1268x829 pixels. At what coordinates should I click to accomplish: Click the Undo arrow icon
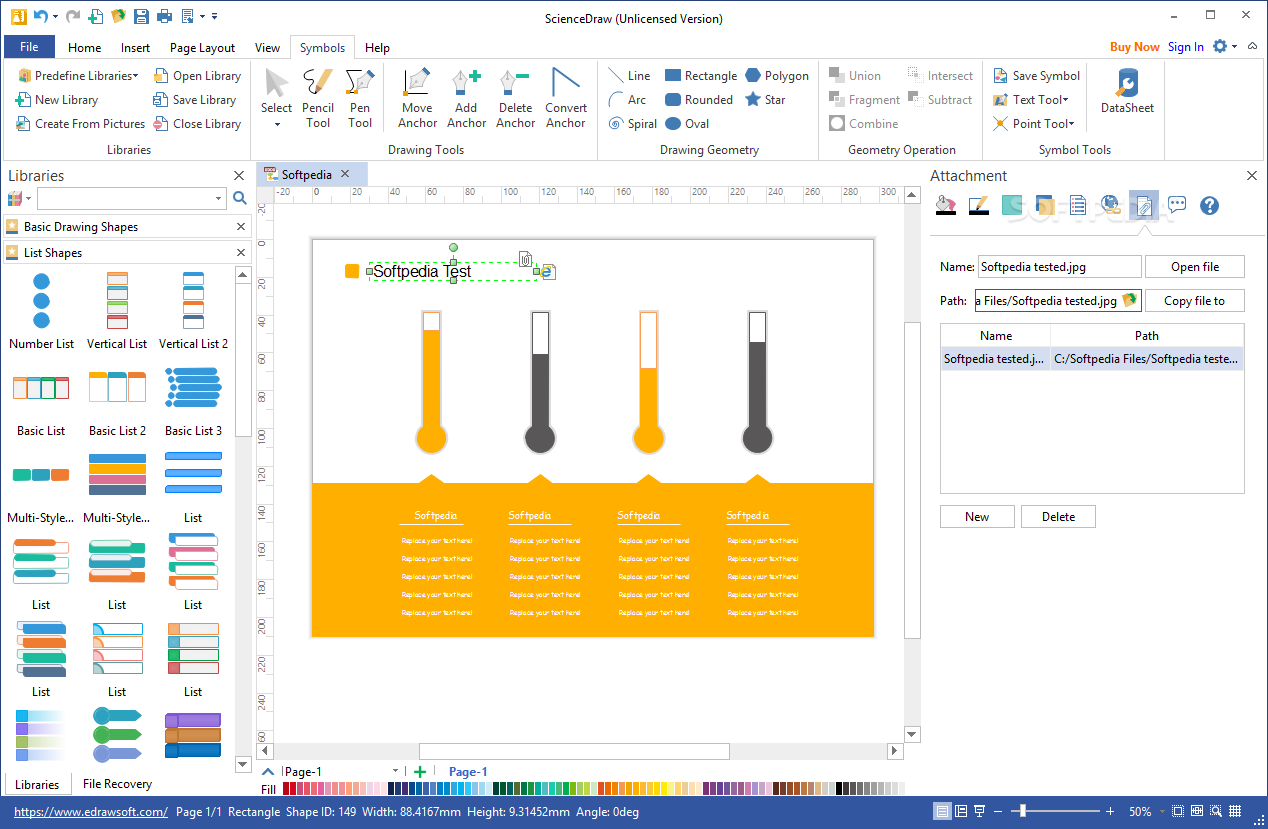click(x=39, y=17)
